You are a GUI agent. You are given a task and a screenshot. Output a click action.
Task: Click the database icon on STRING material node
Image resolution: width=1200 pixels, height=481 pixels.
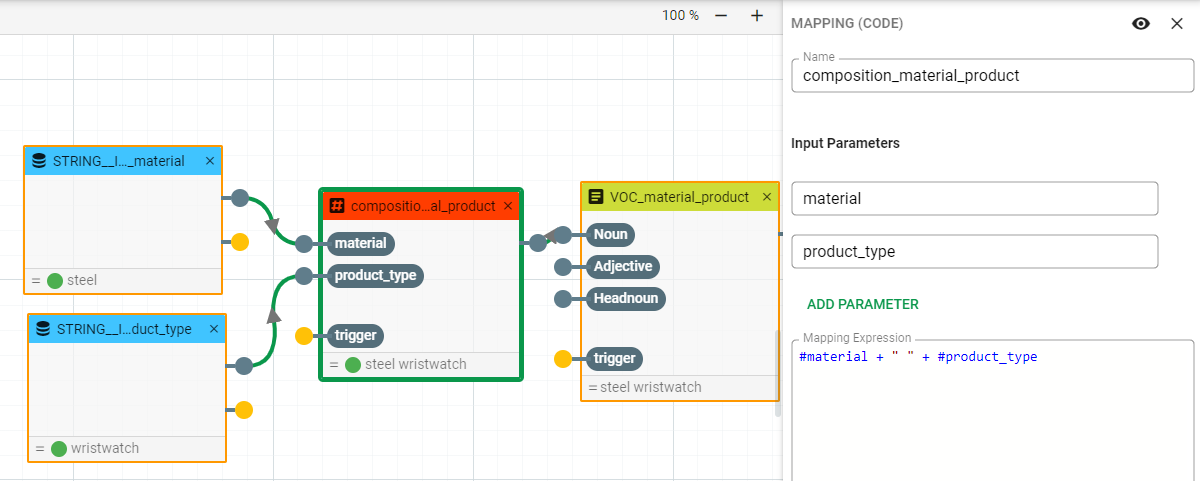(40, 161)
